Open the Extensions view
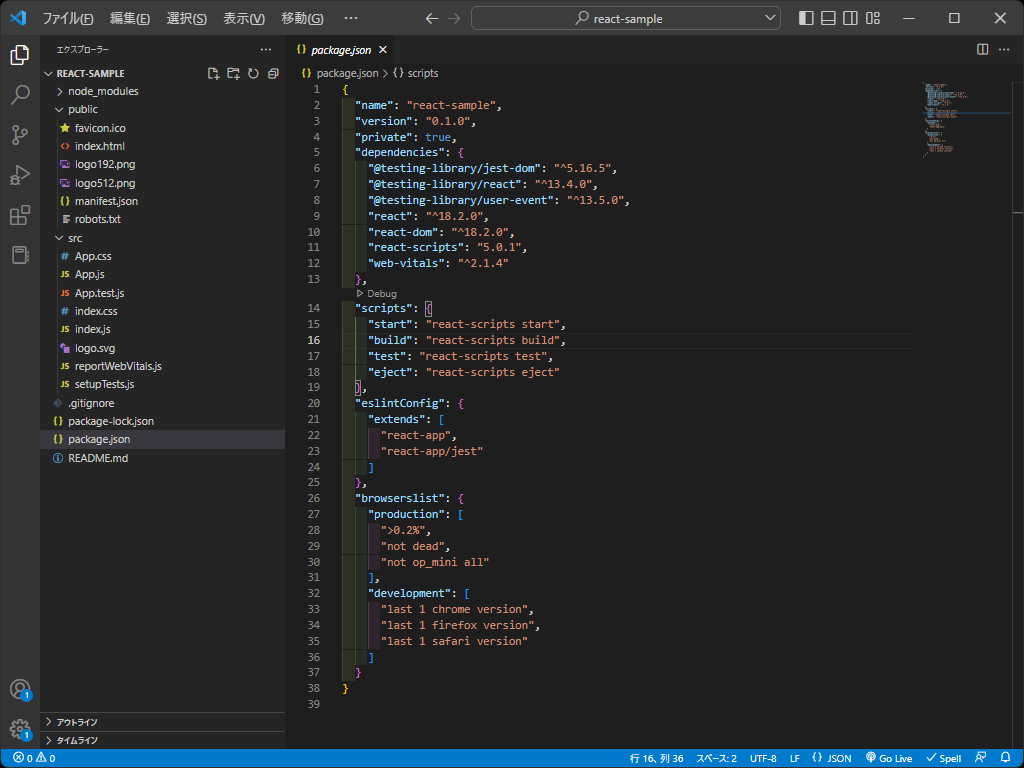 click(x=20, y=215)
